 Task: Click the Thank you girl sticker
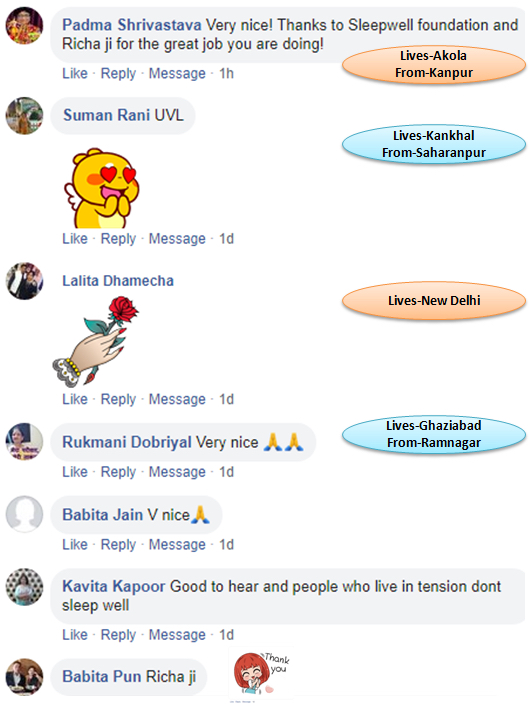coord(261,672)
